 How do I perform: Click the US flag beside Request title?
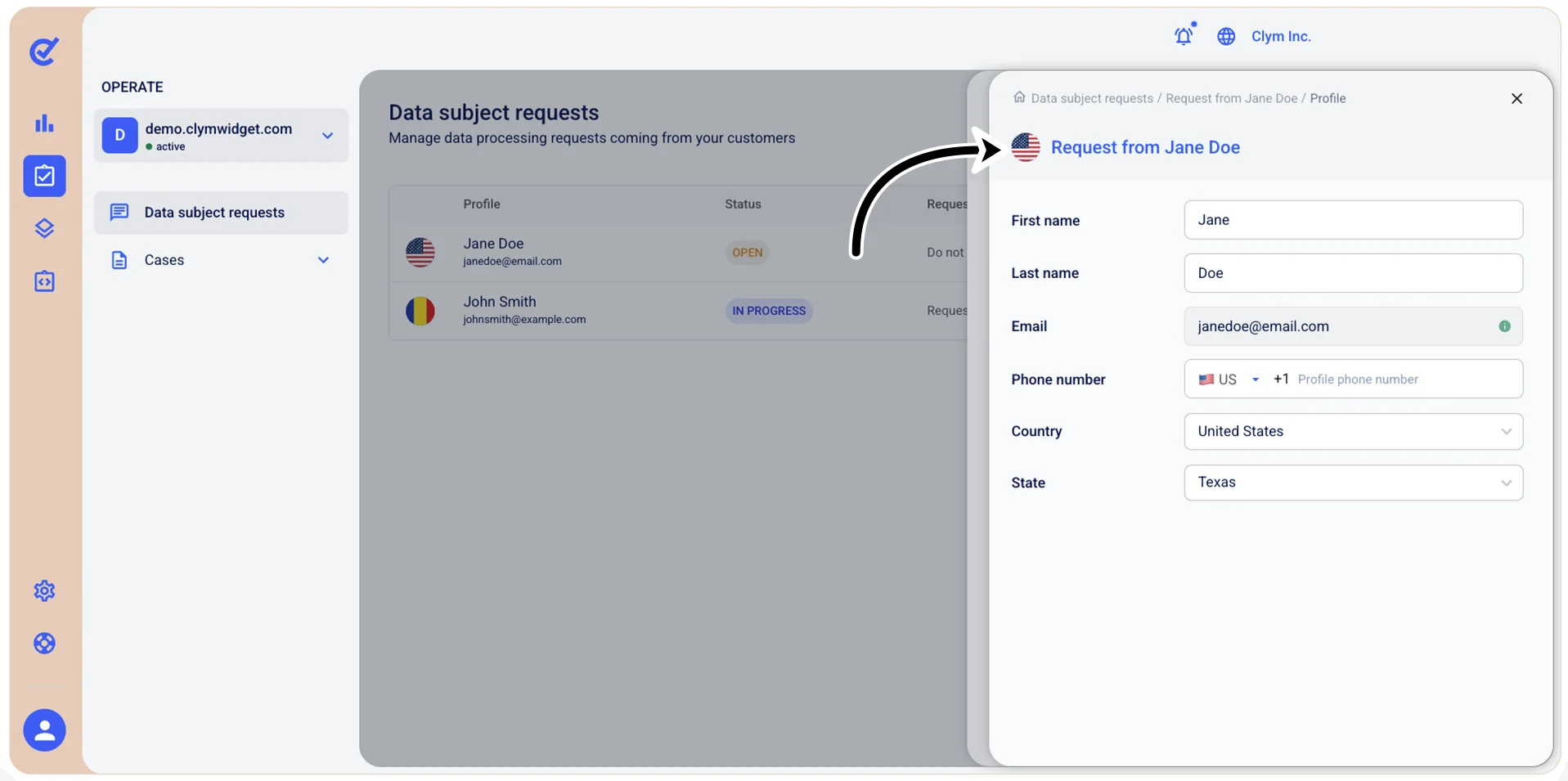[x=1026, y=147]
